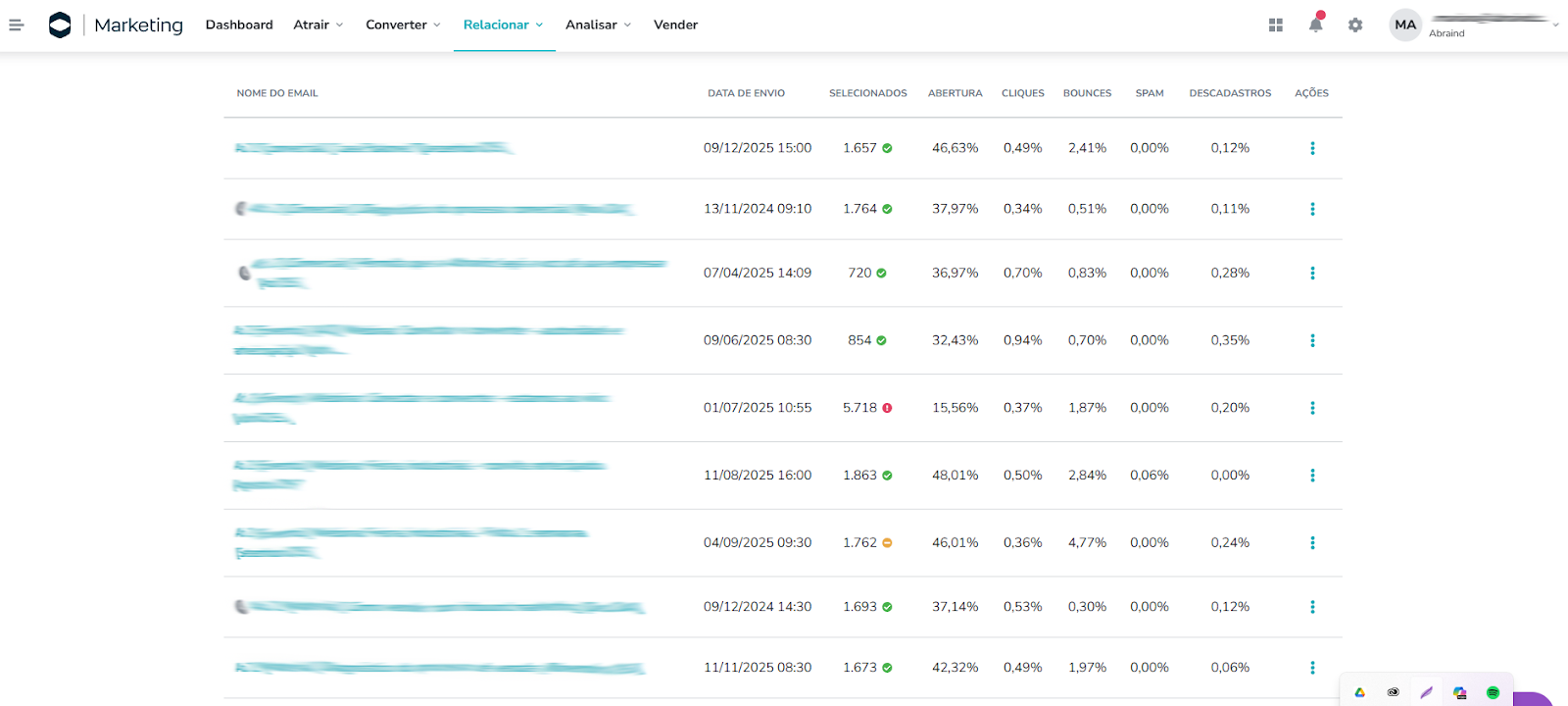This screenshot has height=706, width=1568.
Task: Select the Relacionar tab
Action: click(x=503, y=25)
